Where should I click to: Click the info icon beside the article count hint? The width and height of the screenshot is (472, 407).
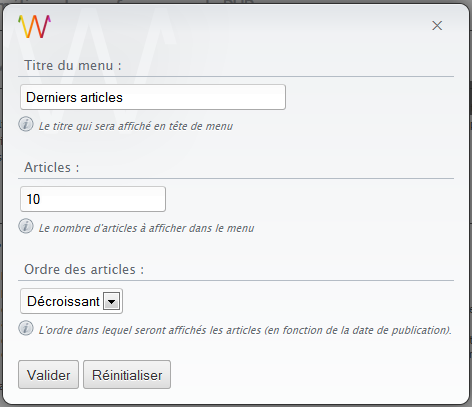coord(26,226)
